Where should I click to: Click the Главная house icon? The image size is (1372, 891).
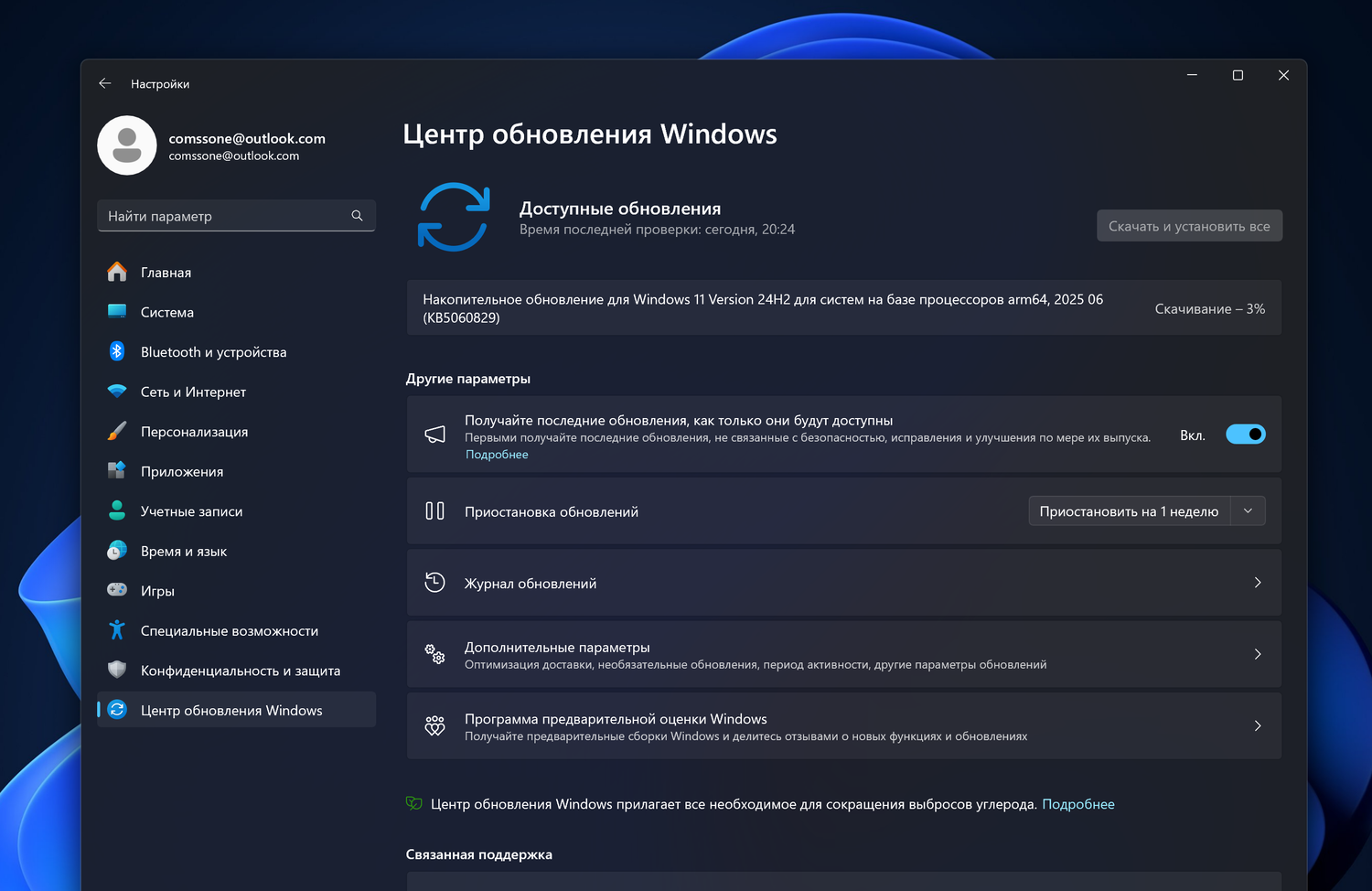point(117,273)
